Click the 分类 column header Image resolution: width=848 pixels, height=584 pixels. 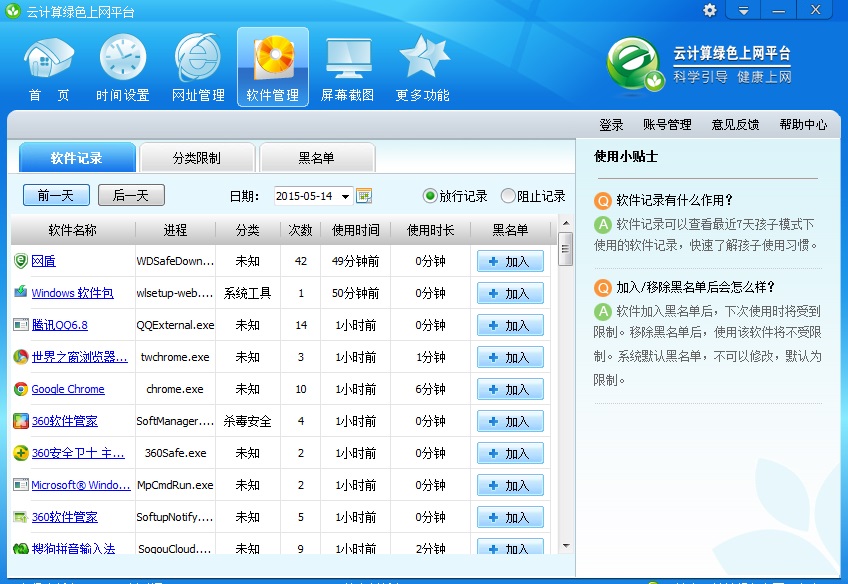(x=248, y=230)
